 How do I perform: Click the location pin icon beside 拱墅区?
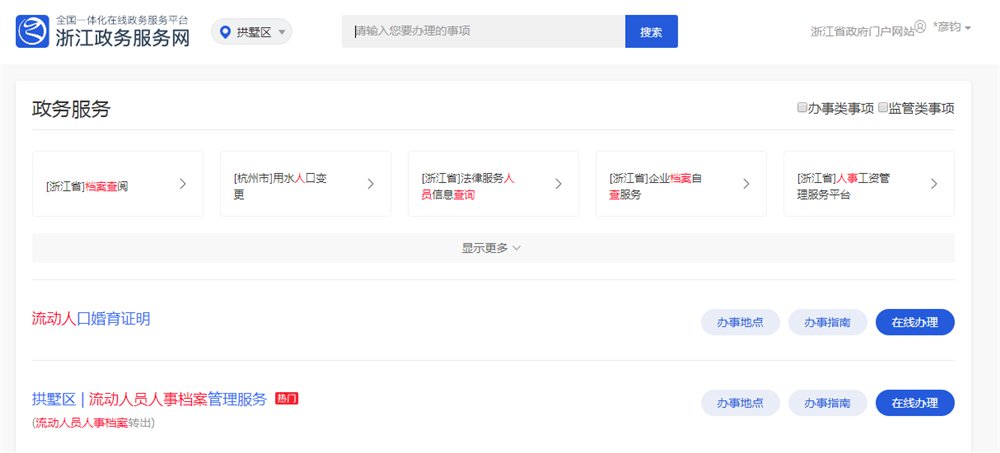[226, 32]
